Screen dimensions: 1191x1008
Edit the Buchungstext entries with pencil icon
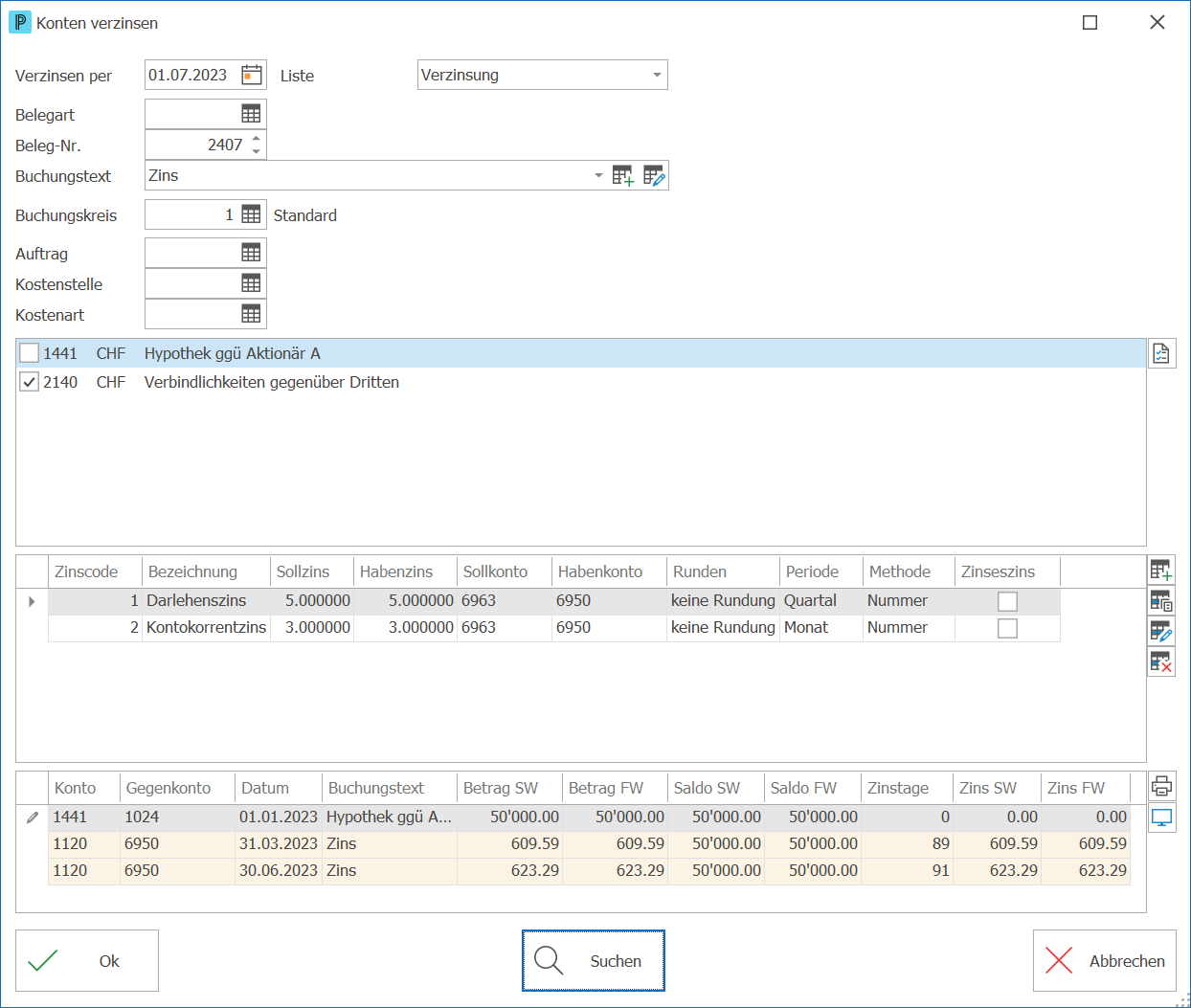point(654,175)
